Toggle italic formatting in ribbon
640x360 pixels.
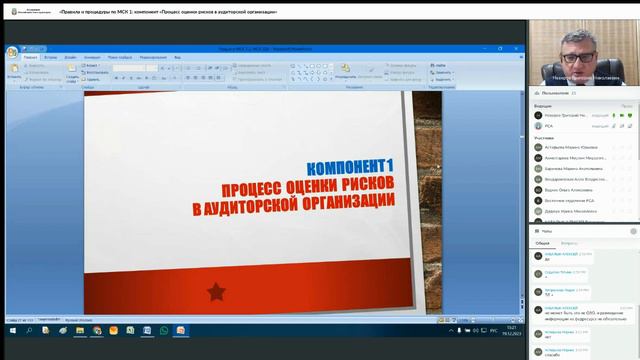pos(124,78)
